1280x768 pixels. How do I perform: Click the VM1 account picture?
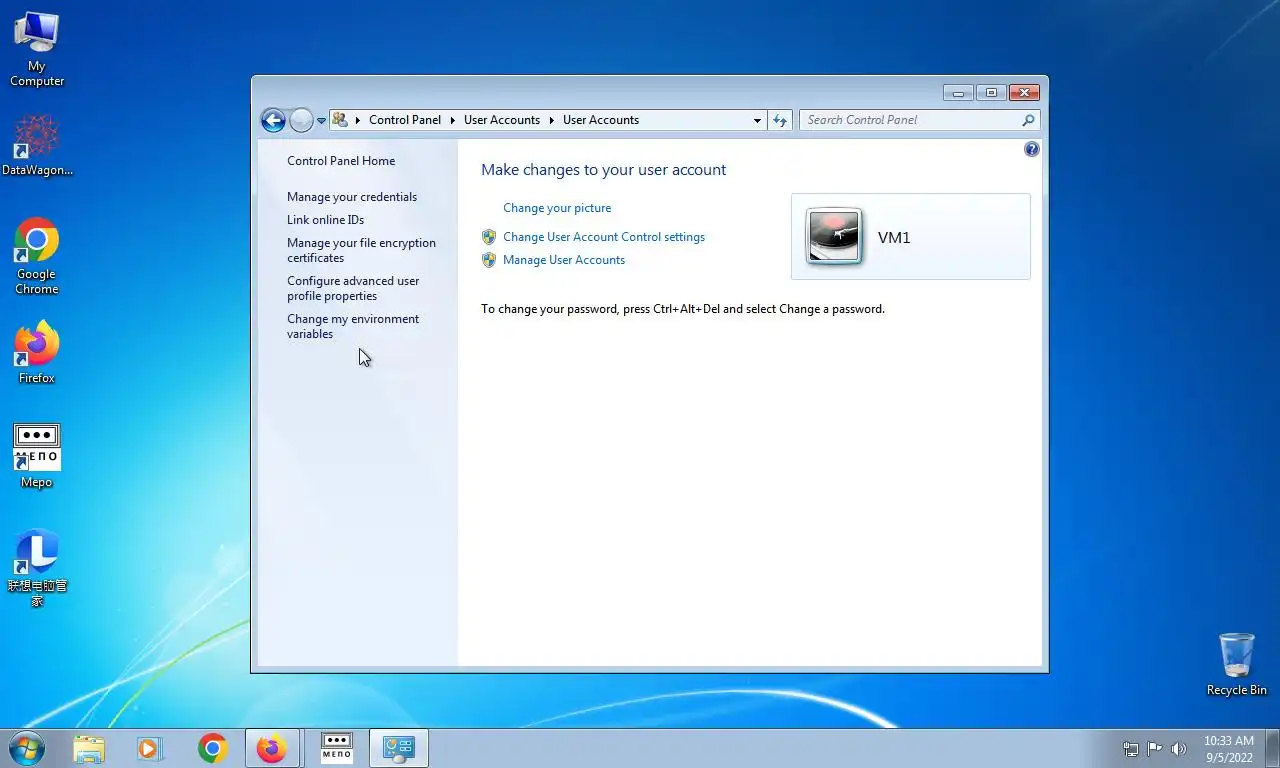pyautogui.click(x=834, y=237)
